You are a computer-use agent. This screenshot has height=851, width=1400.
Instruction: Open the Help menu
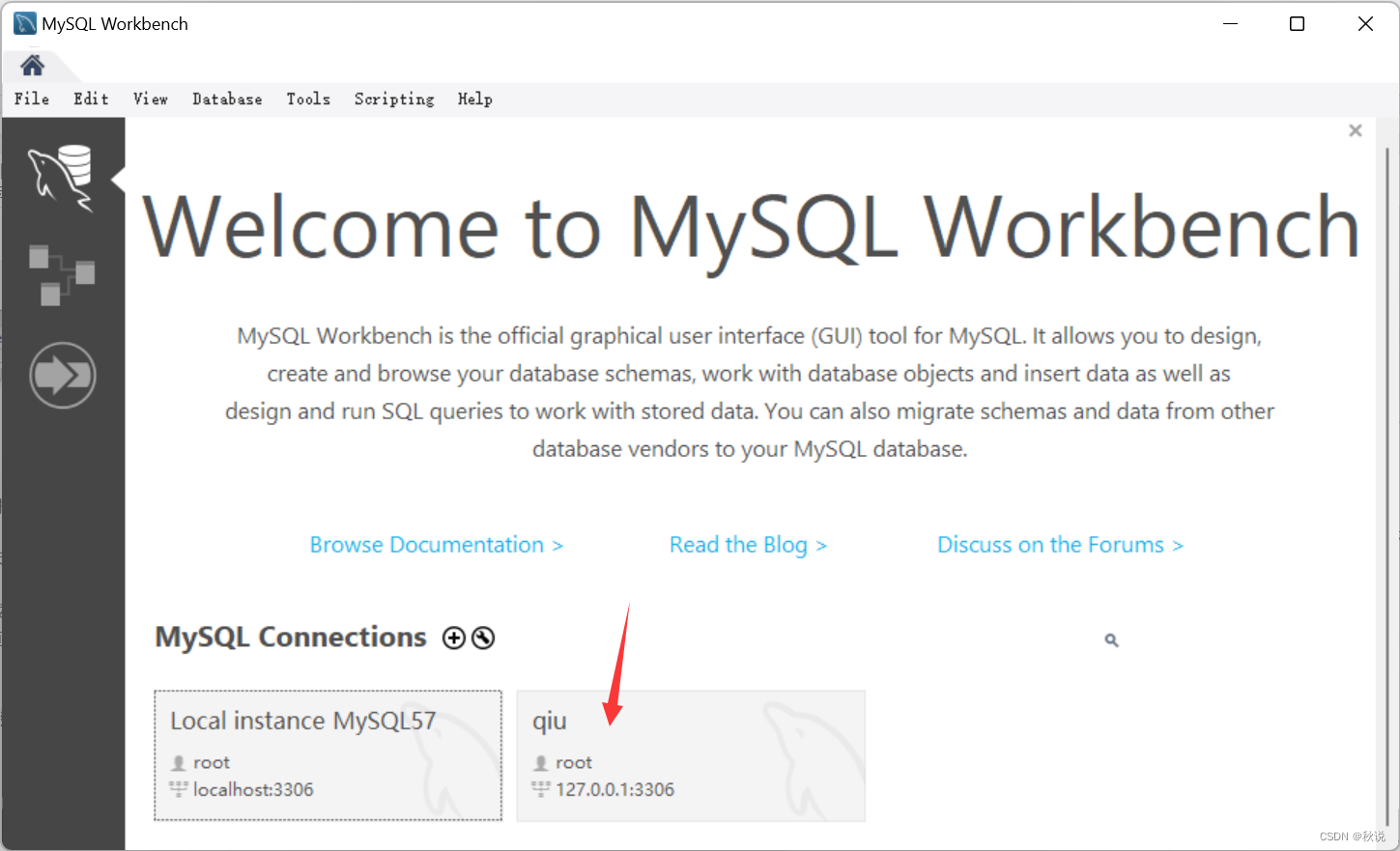point(474,99)
